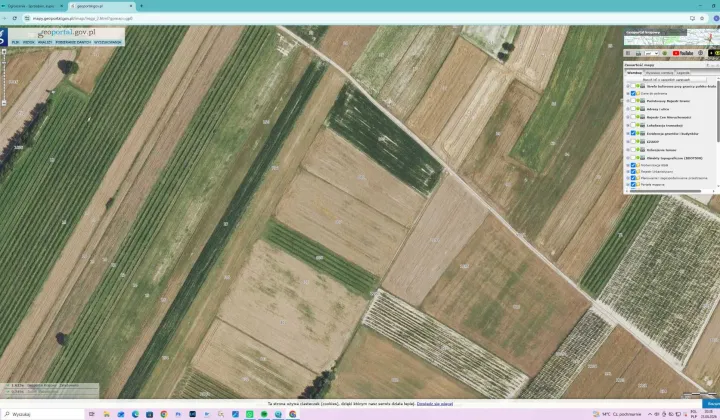This screenshot has height=420, width=720.
Task: Click the layer panel horizontal scrollbar
Action: click(665, 191)
